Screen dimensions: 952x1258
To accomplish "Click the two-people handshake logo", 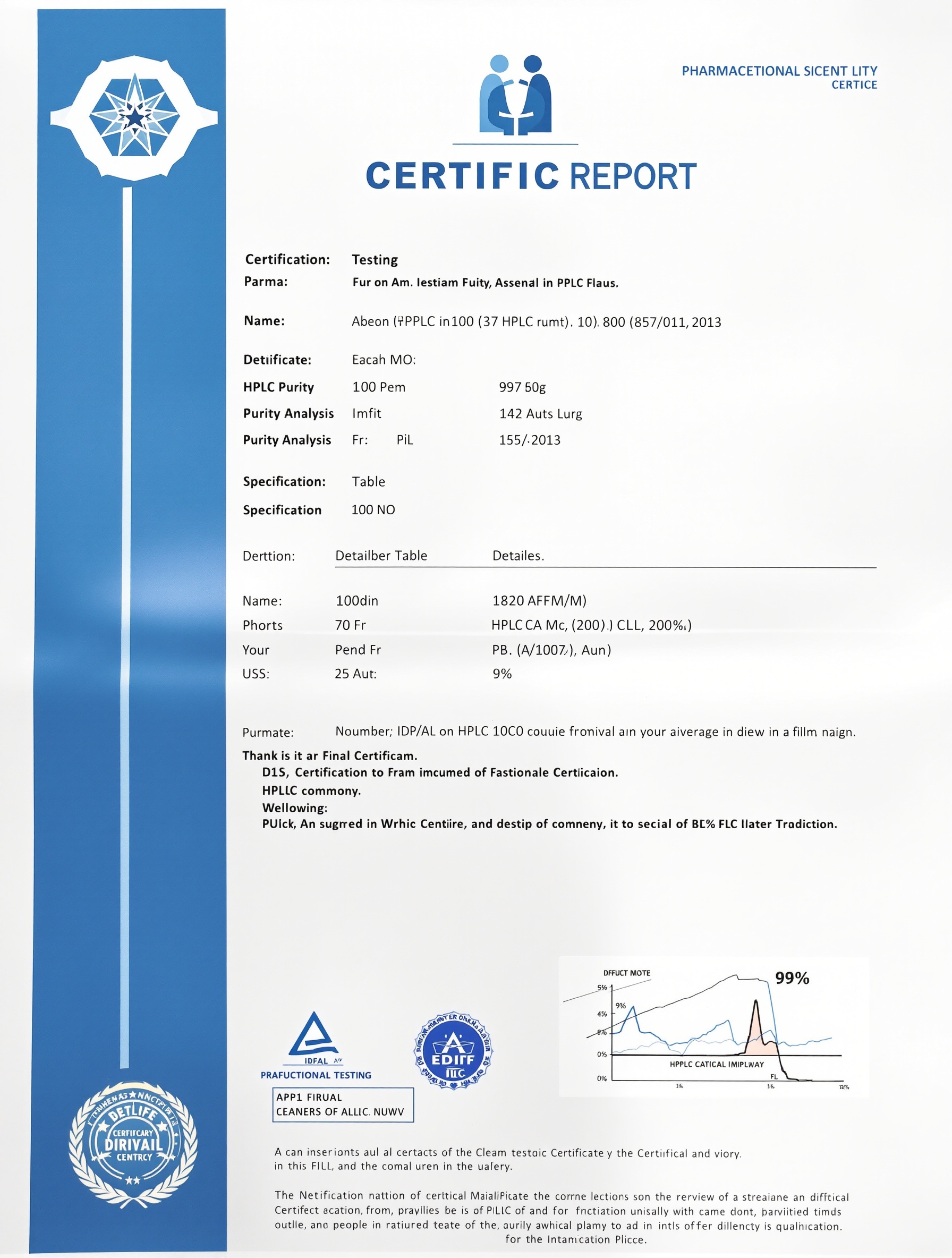I will click(x=516, y=95).
